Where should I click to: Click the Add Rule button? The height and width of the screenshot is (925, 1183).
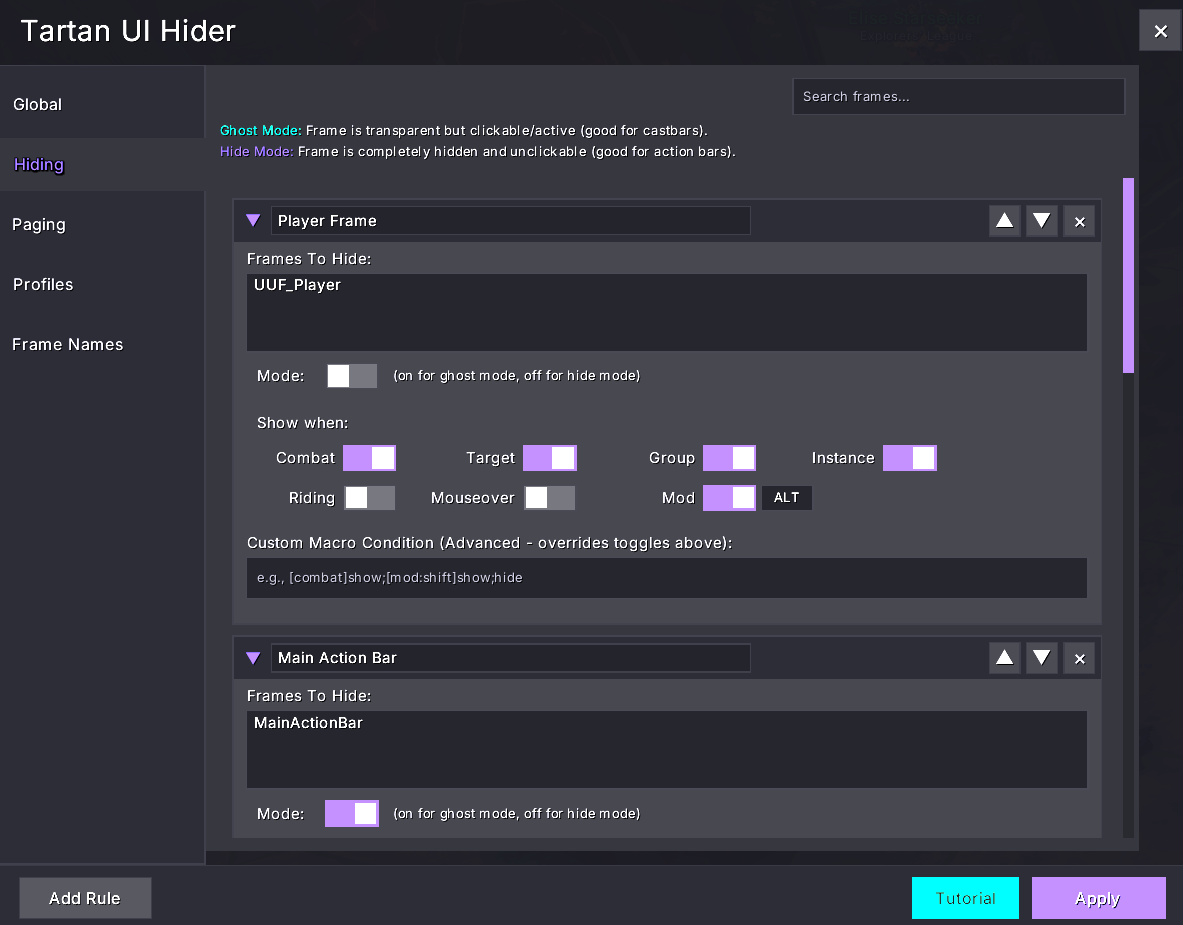coord(85,898)
